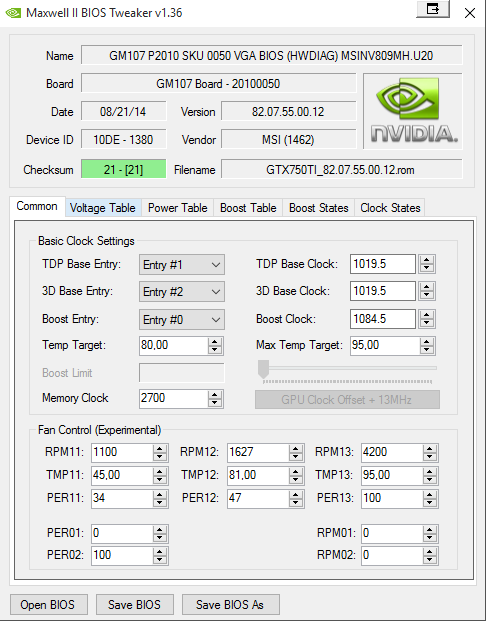
Task: Click the disabled Boost Limit field
Action: point(182,373)
